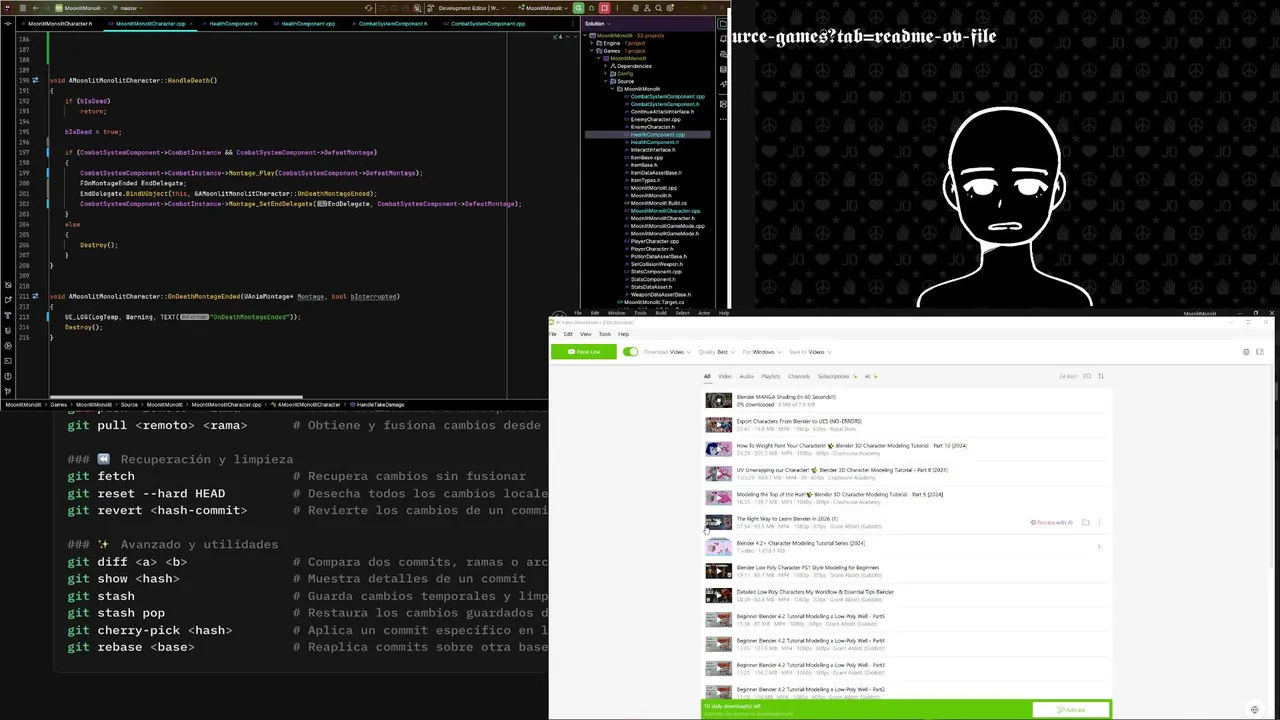1280x720 pixels.
Task: Open the master git branch dropdown
Action: tap(128, 8)
